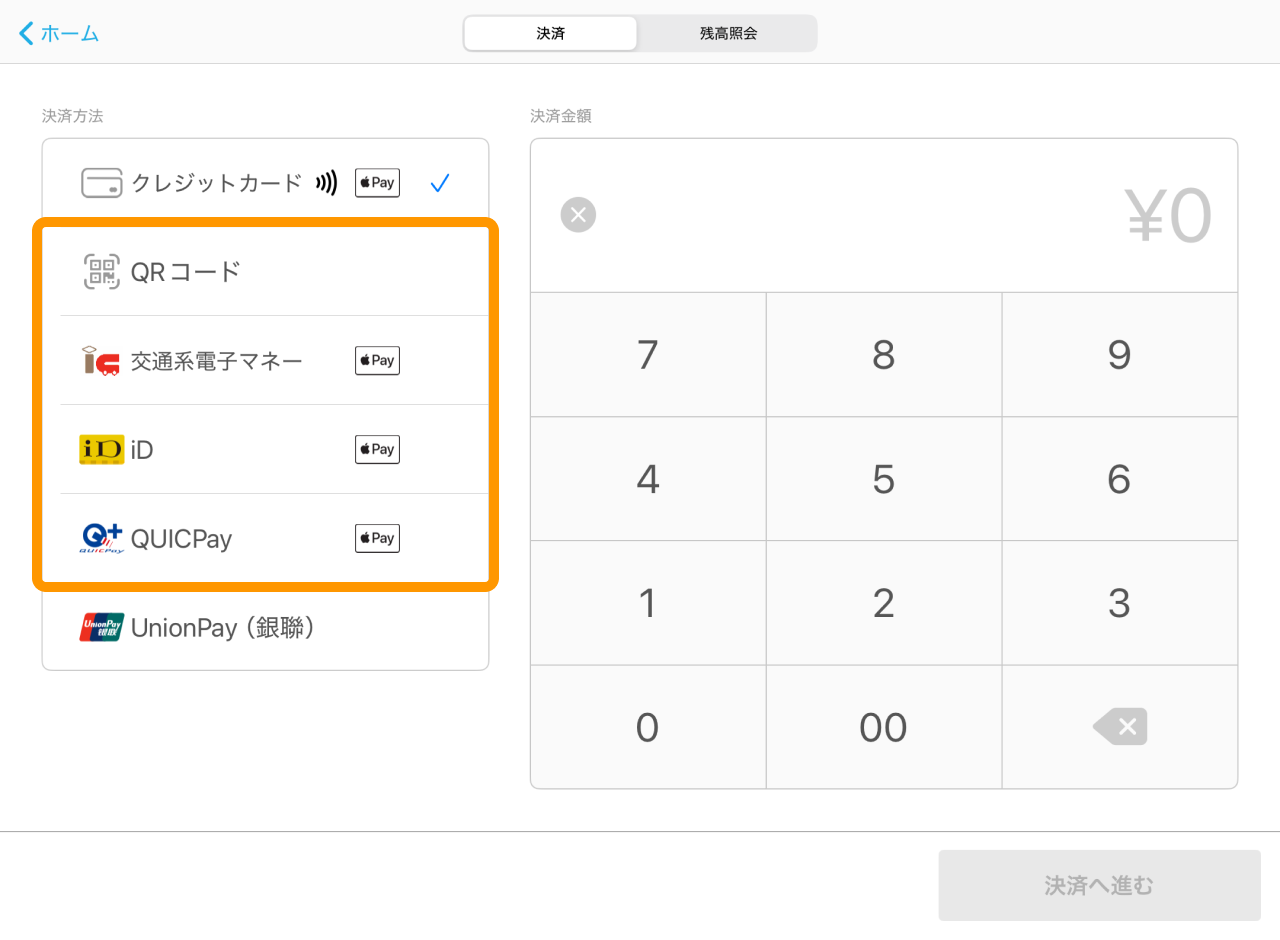Tap number 5 on the keypad
This screenshot has height=940, width=1280.
pos(883,479)
